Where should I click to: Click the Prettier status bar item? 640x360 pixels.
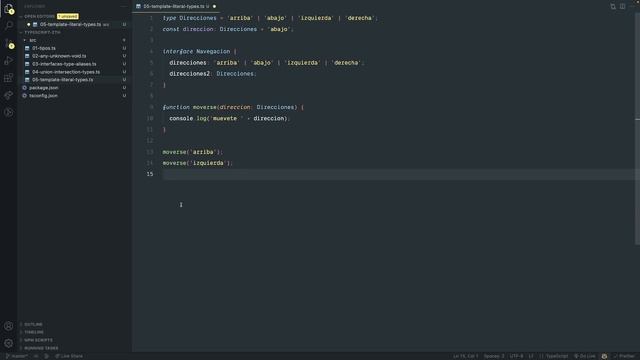click(624, 356)
